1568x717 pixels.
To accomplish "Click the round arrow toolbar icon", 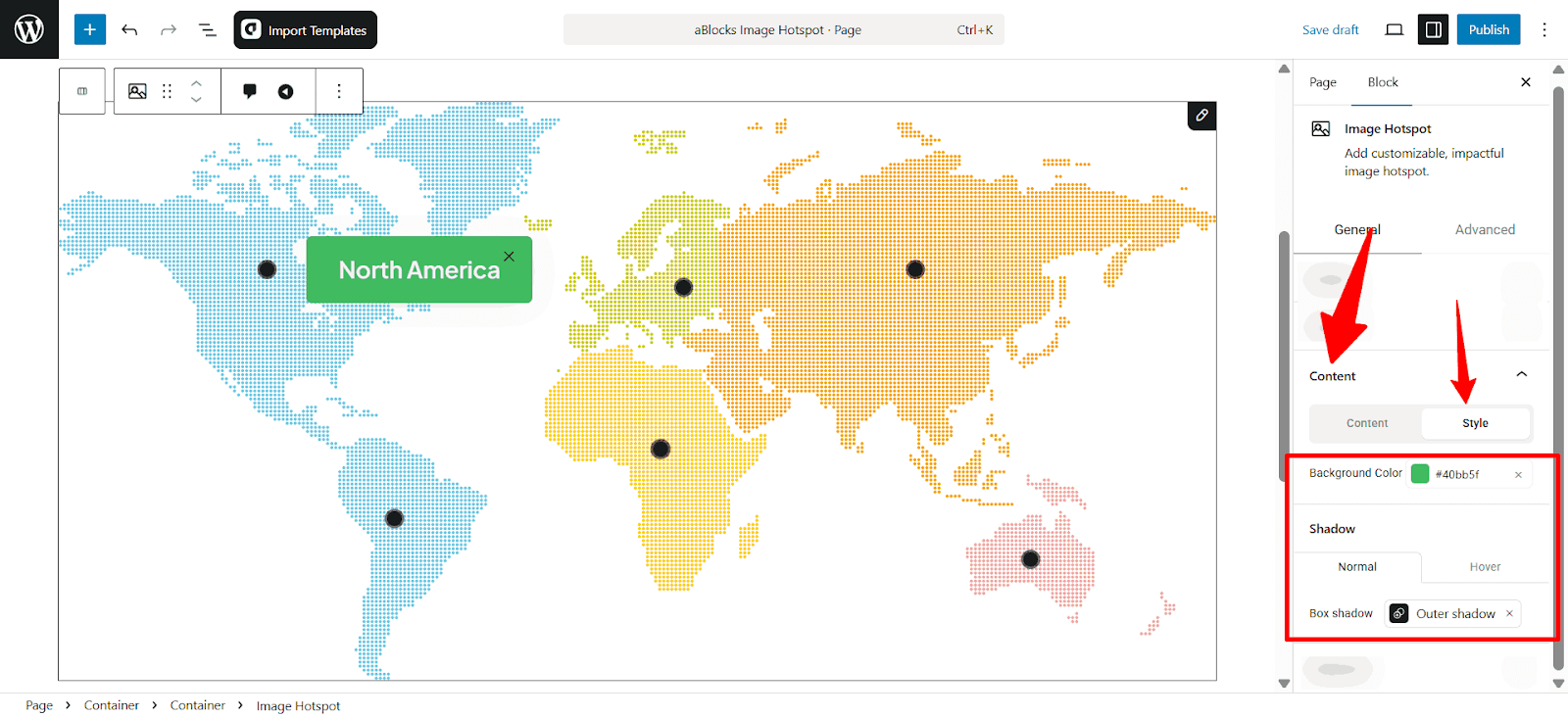I will (x=285, y=91).
